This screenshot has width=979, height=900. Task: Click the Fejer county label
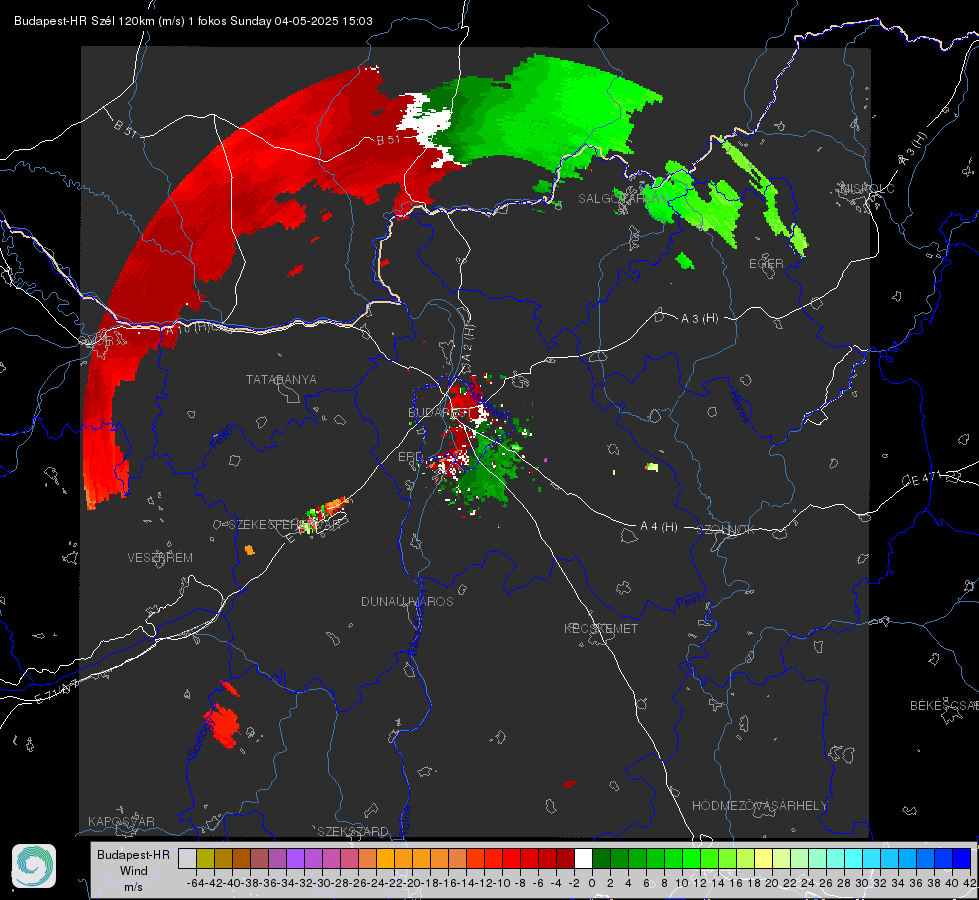tap(224, 437)
